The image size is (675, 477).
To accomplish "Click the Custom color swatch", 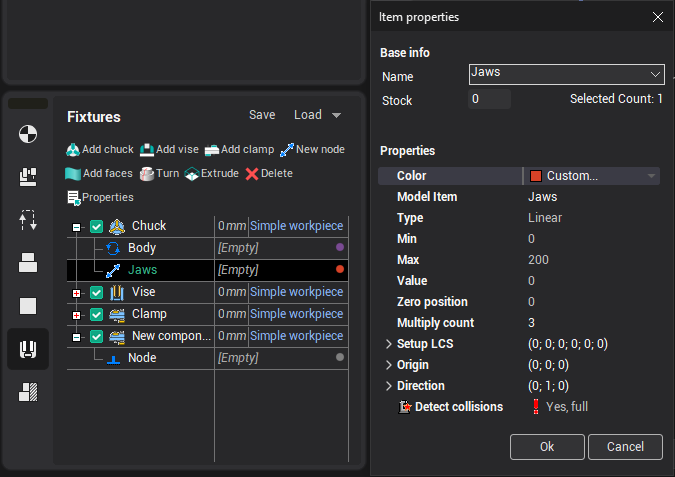I will pos(536,176).
